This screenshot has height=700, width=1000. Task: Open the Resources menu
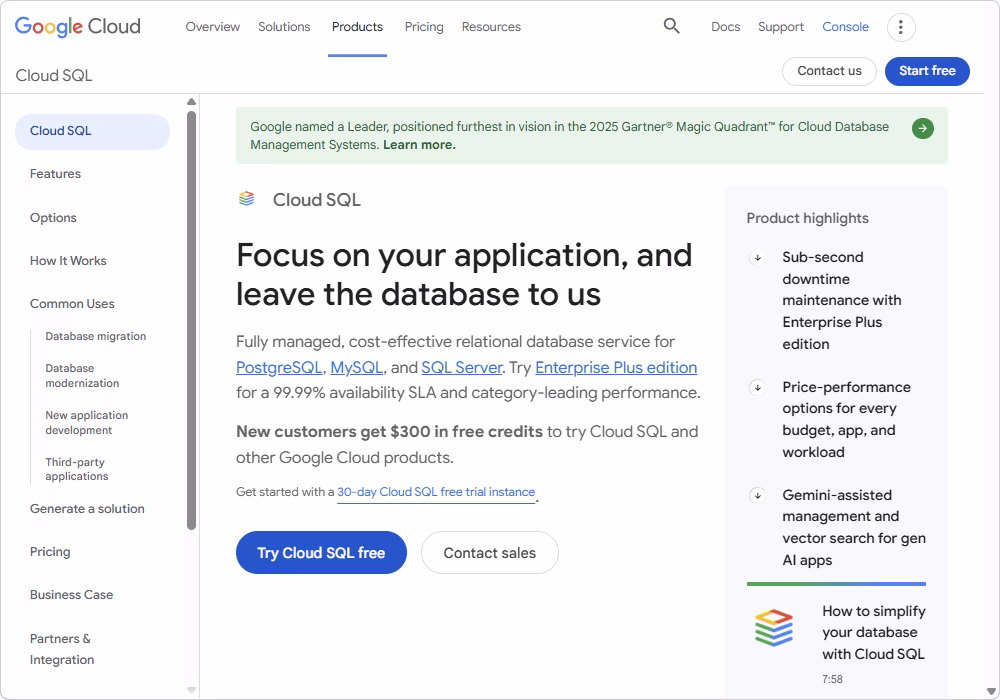pyautogui.click(x=491, y=27)
